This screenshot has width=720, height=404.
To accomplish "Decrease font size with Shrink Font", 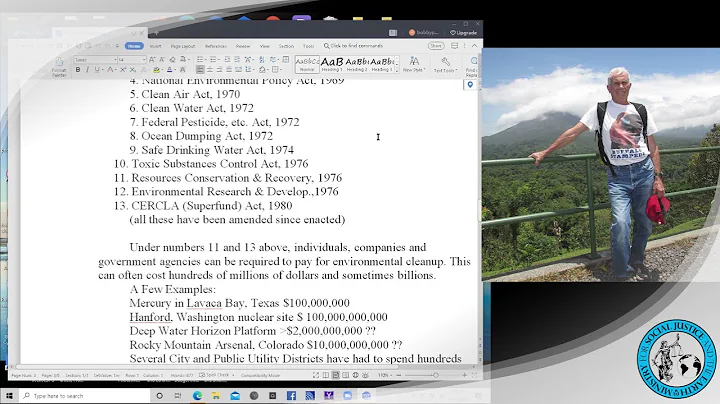I will (x=162, y=60).
